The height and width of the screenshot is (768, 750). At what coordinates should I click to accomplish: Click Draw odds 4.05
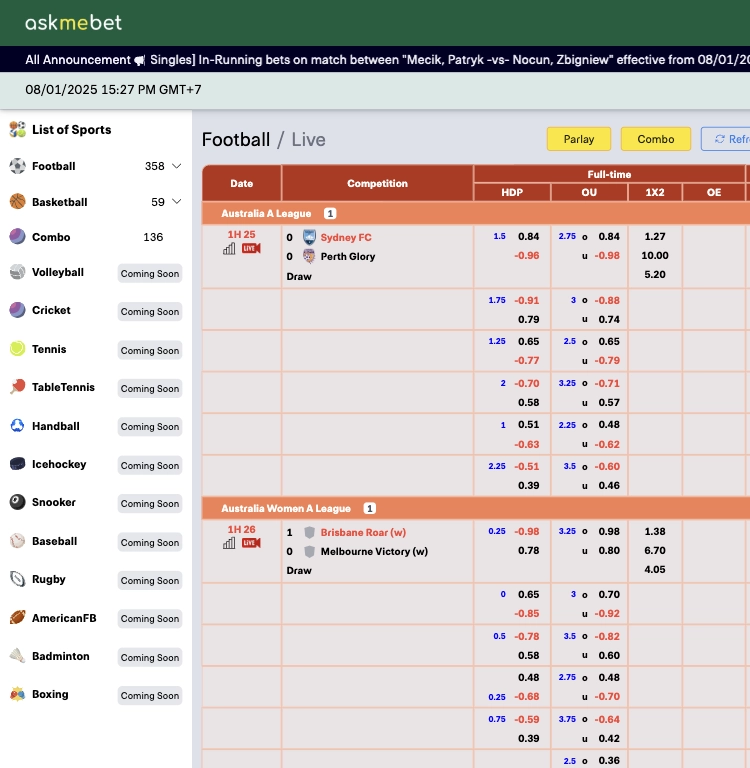pos(654,570)
